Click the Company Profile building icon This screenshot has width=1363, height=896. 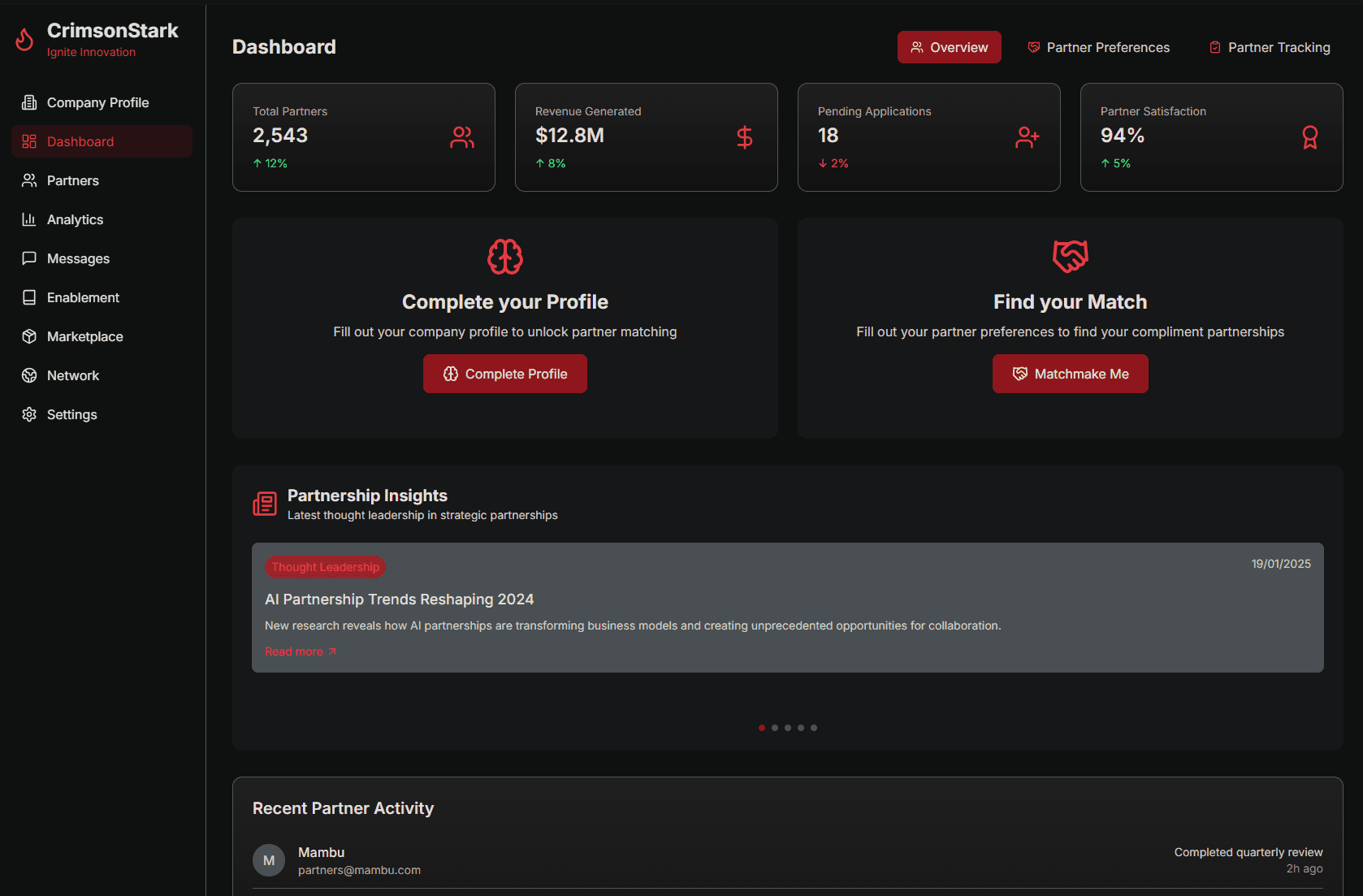(29, 102)
